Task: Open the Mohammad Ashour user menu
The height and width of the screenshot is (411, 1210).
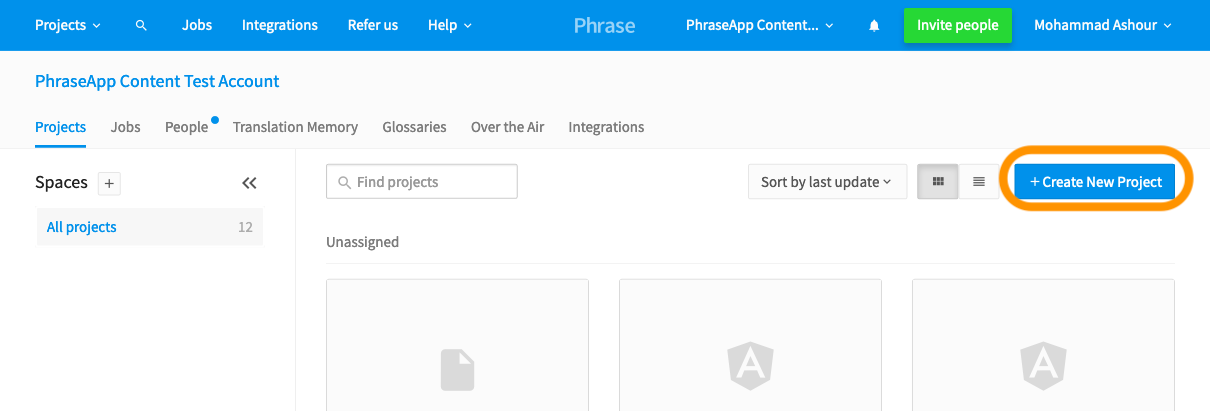Action: coord(1103,25)
